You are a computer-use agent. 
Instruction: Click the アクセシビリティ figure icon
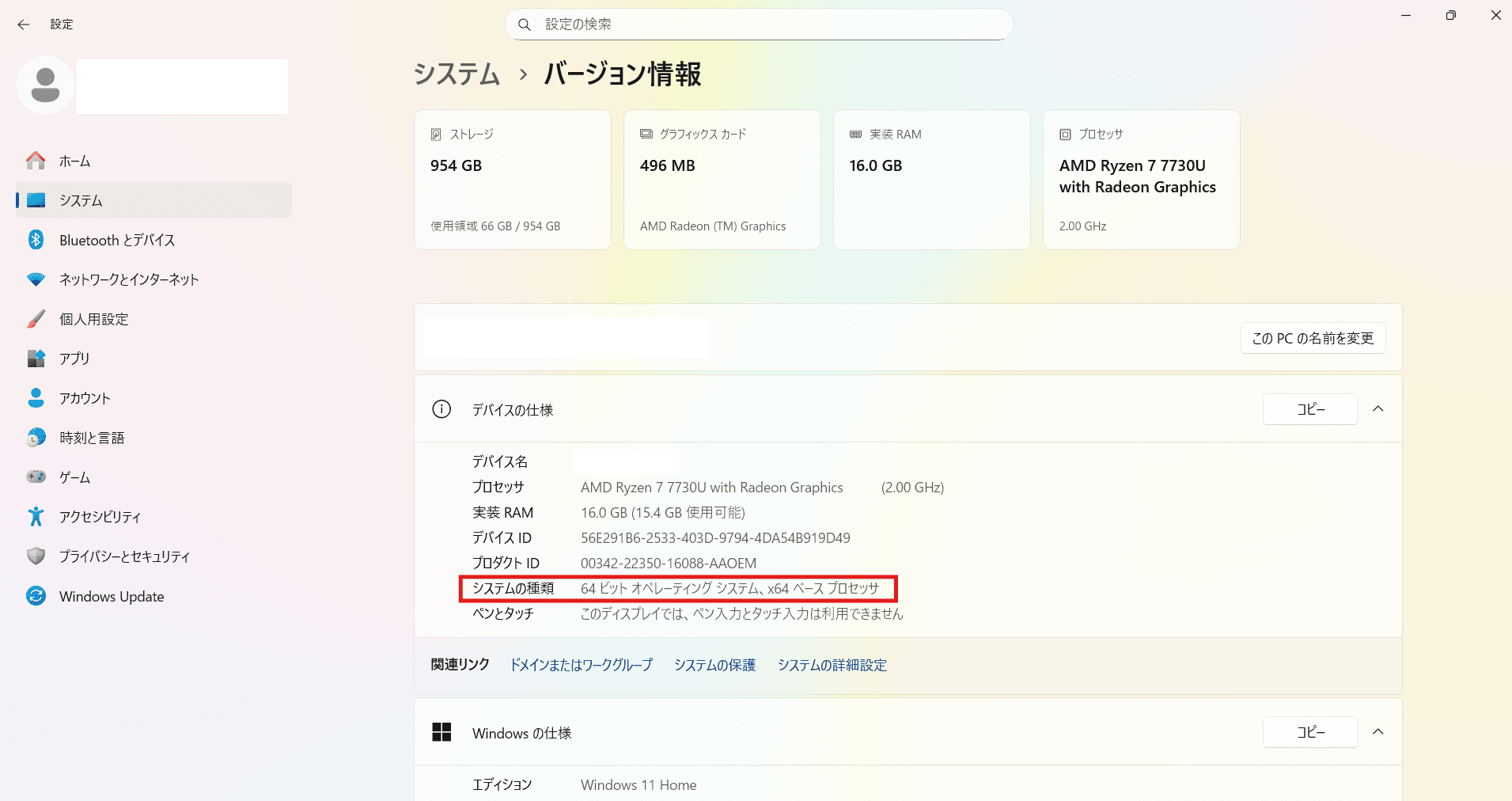[x=36, y=516]
